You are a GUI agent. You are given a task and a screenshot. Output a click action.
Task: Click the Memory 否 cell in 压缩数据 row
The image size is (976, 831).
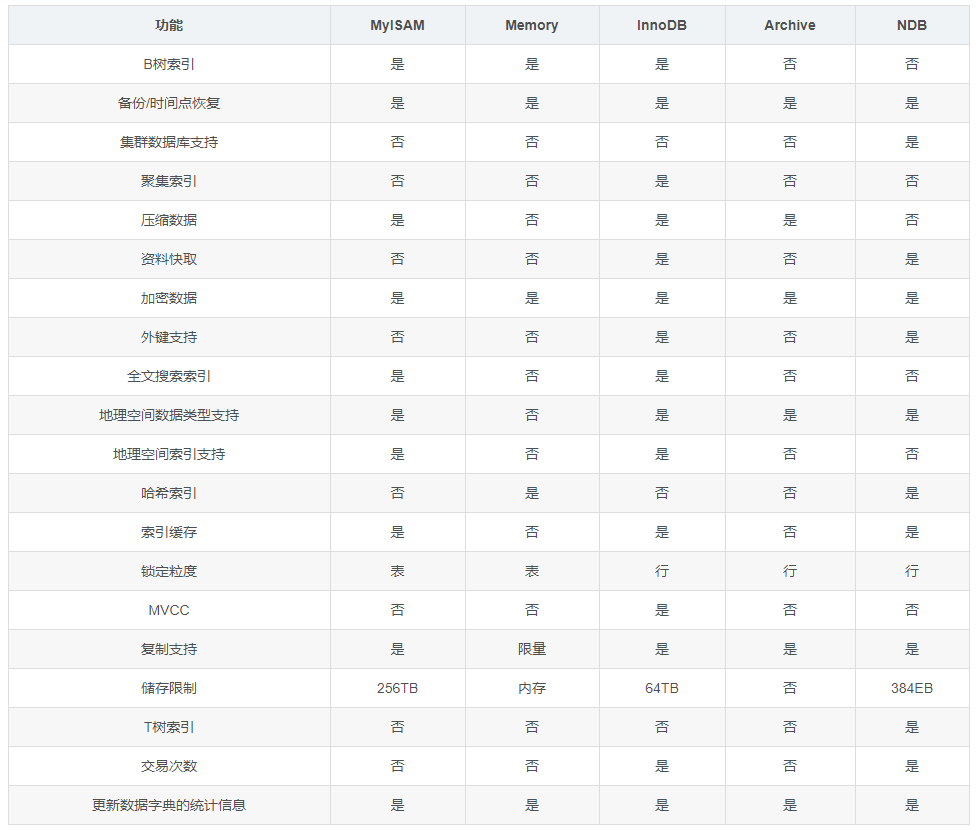click(532, 220)
